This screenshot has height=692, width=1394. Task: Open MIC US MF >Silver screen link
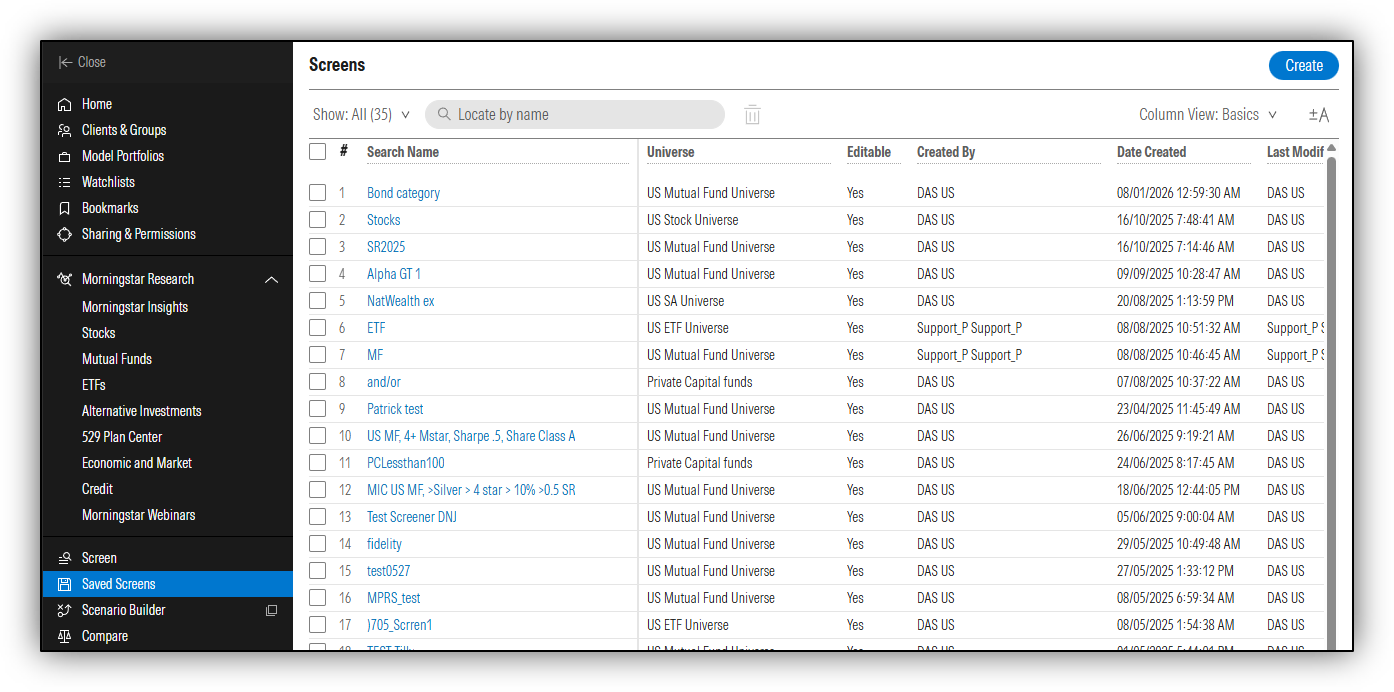471,490
